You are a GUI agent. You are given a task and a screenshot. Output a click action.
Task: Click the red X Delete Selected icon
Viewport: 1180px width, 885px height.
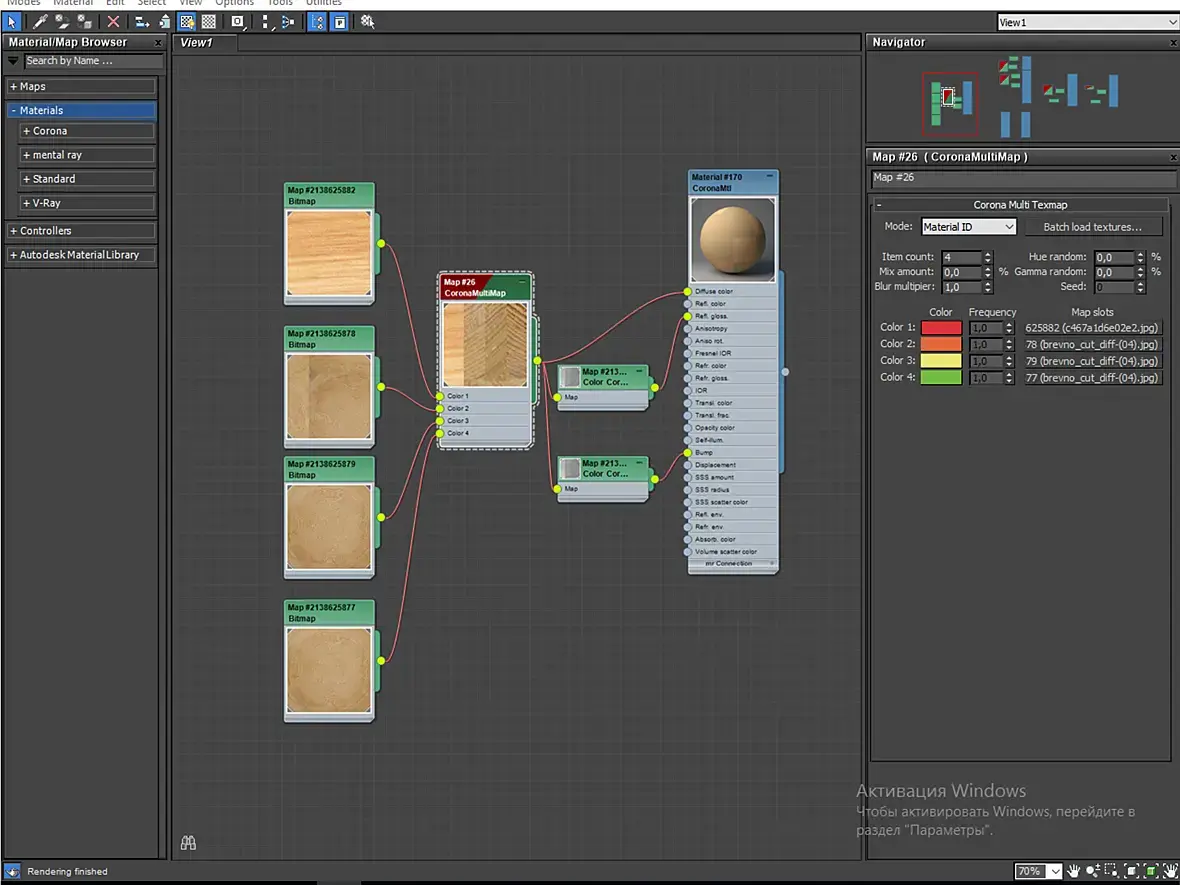pyautogui.click(x=113, y=21)
